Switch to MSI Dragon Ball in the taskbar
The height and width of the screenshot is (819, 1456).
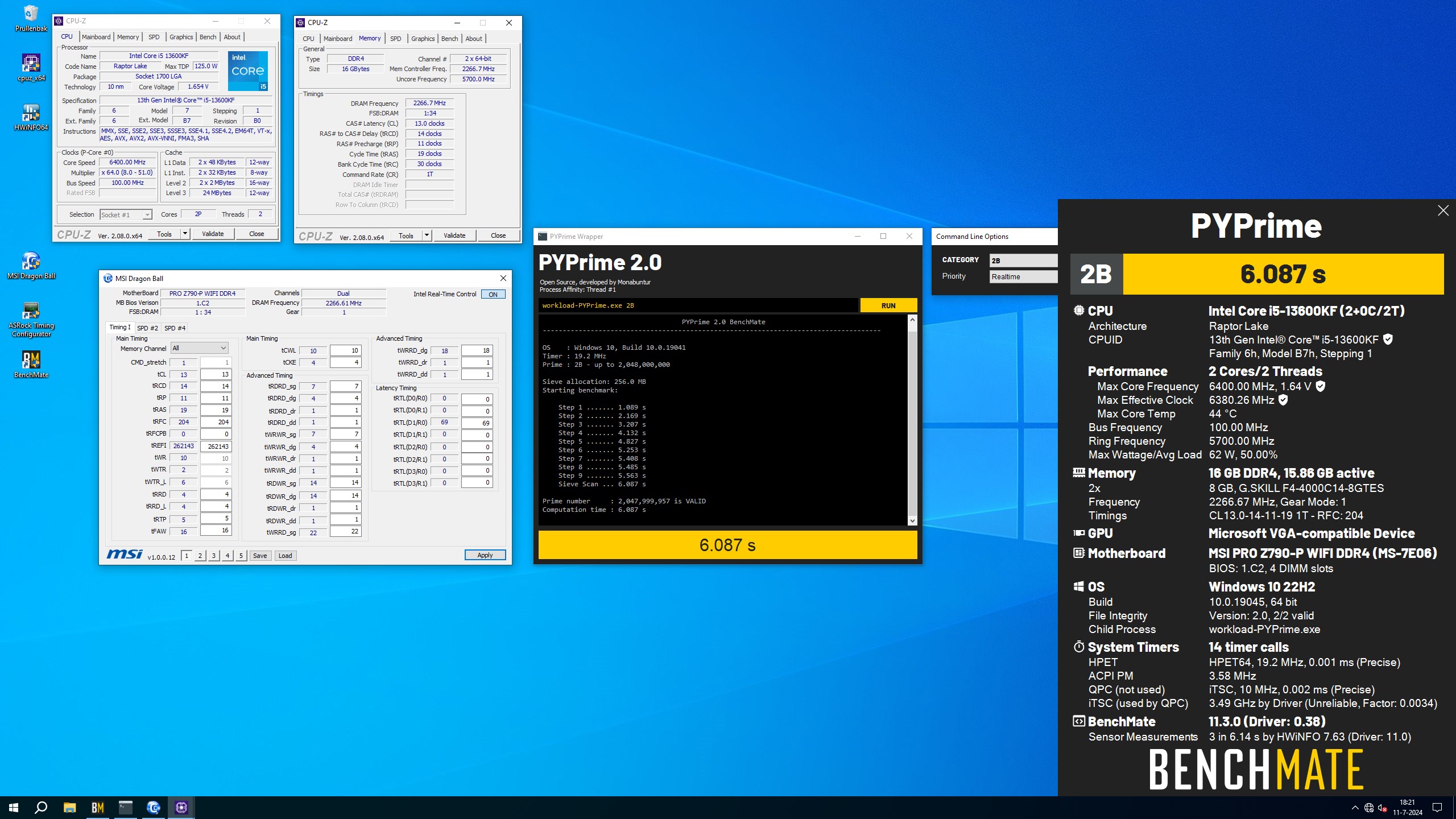(153, 807)
